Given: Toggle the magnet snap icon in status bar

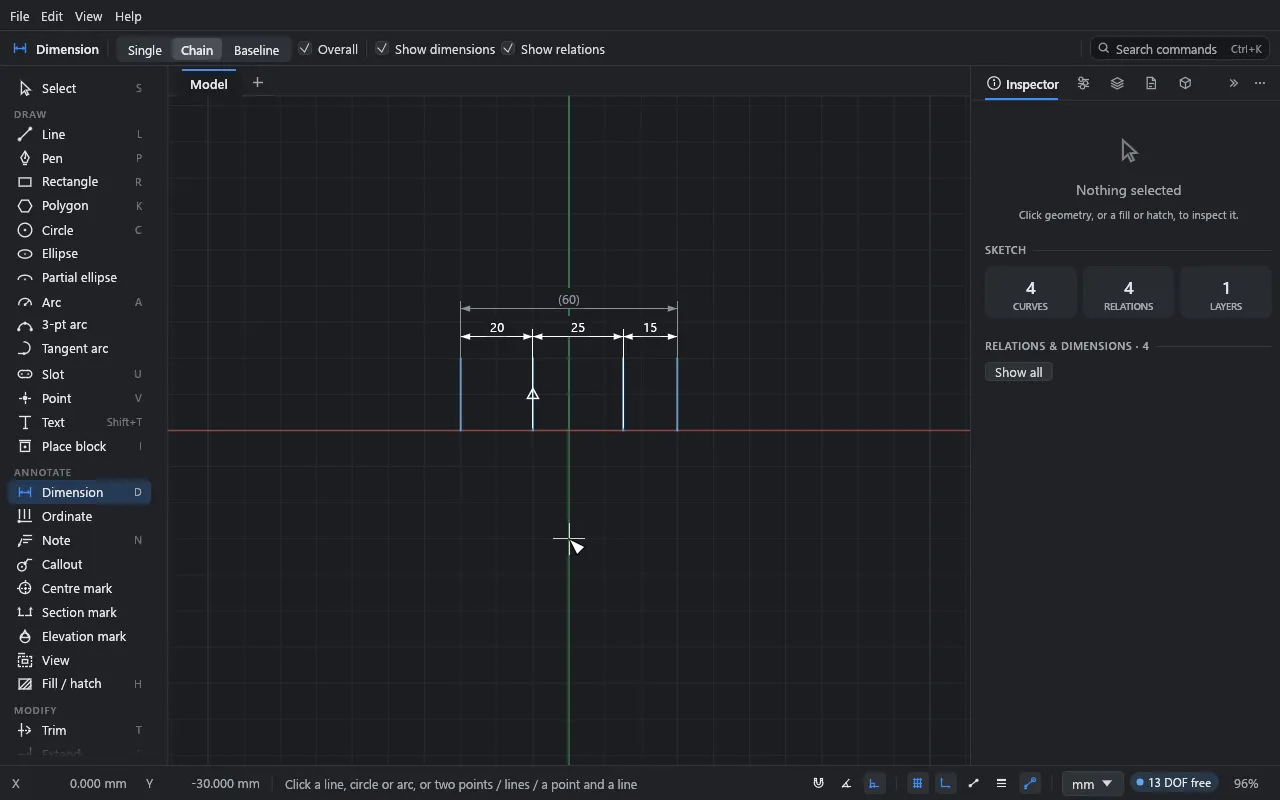Looking at the screenshot, I should point(818,784).
